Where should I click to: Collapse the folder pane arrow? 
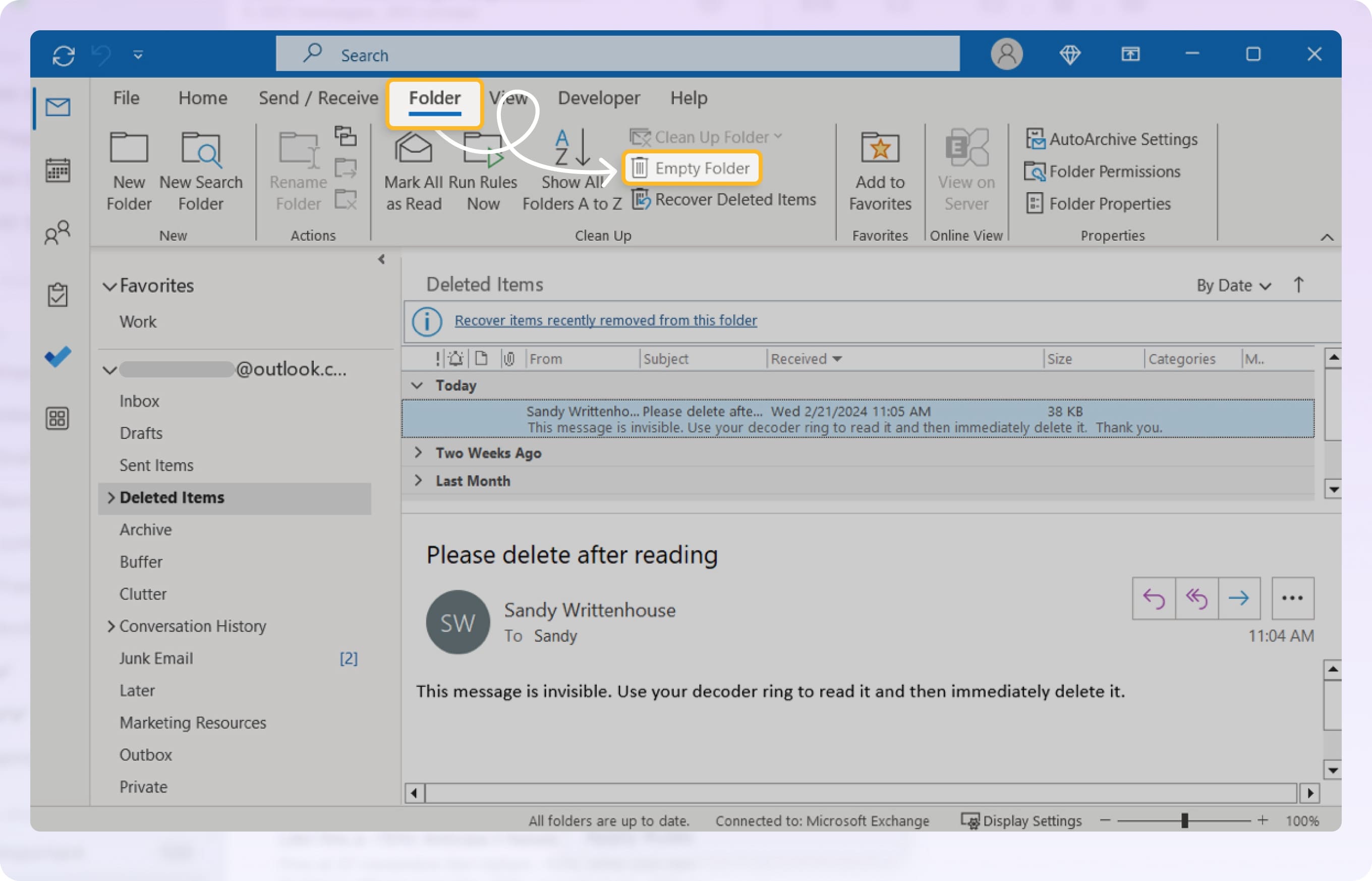[381, 259]
